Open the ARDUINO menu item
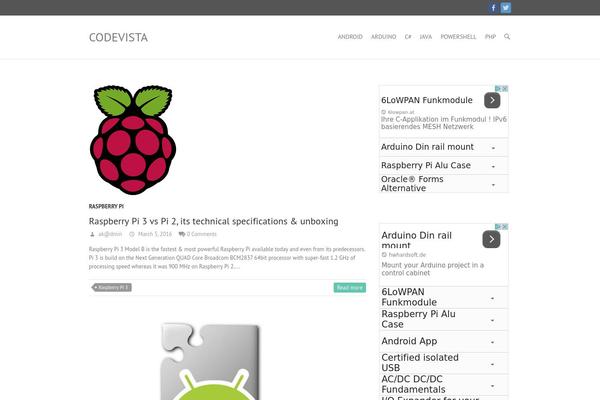The image size is (600, 400). click(383, 37)
